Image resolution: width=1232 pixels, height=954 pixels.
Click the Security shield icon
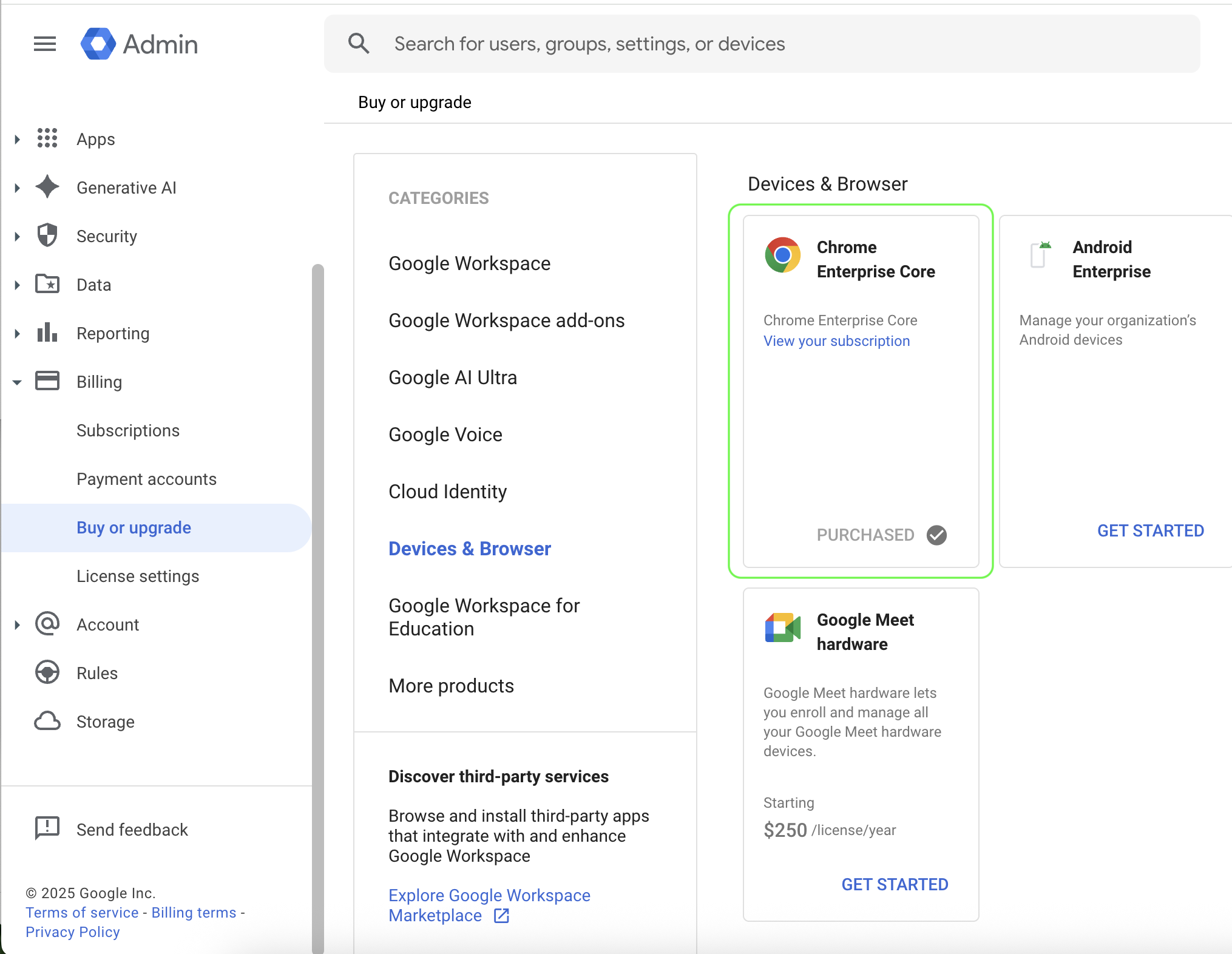47,235
